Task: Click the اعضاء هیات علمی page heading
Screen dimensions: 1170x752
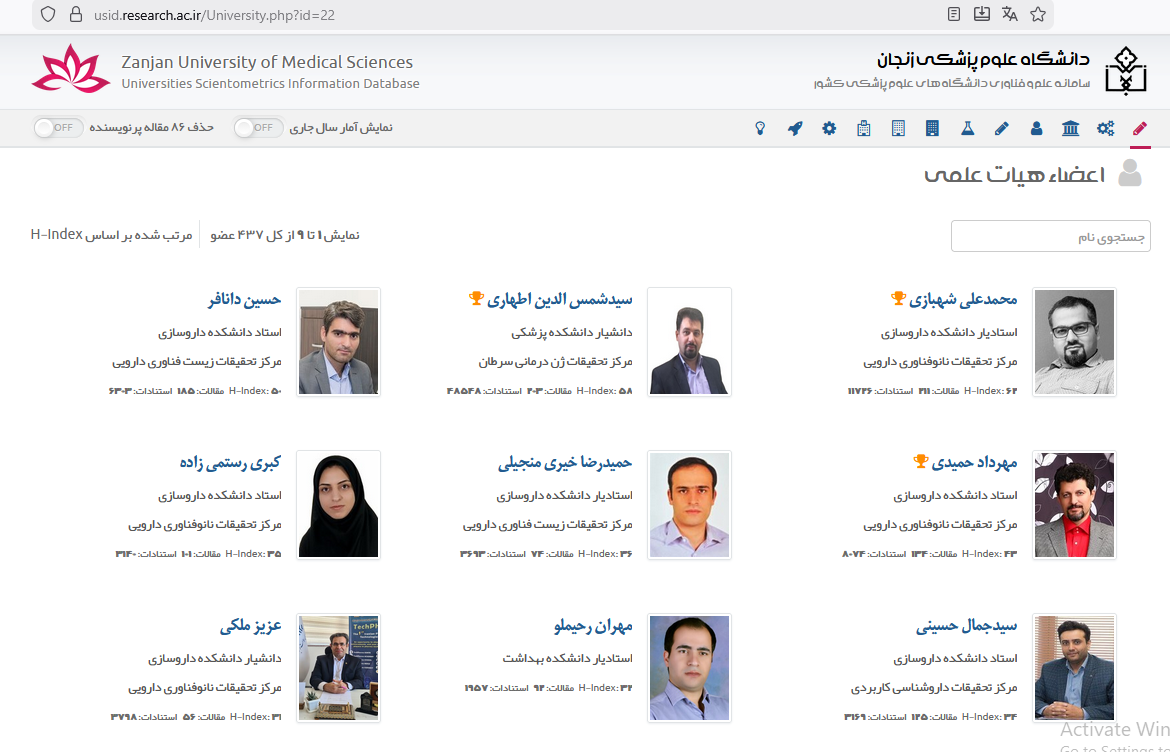Action: pyautogui.click(x=1015, y=175)
